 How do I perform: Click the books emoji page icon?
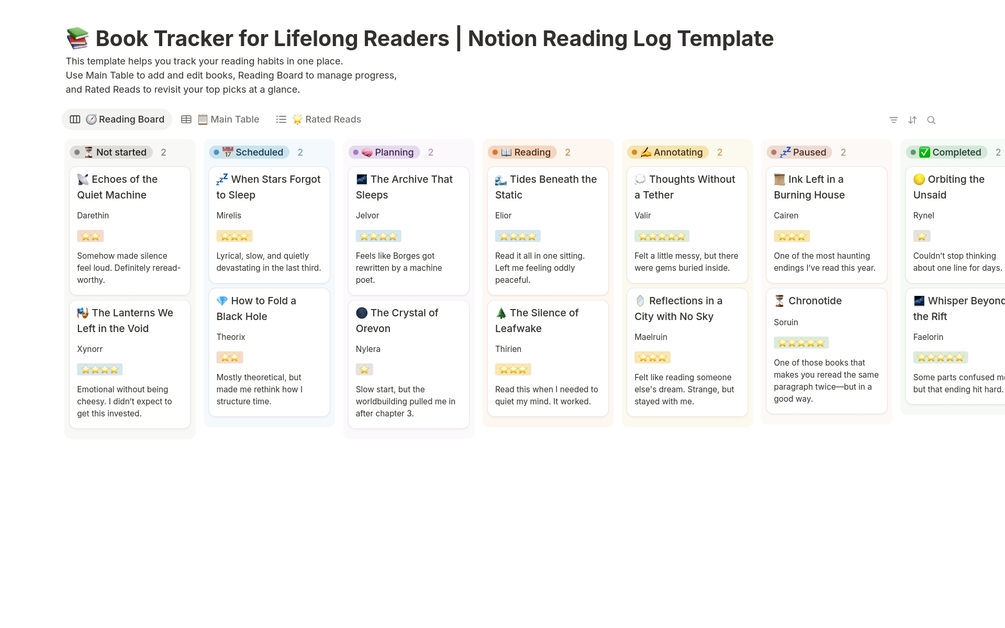(x=77, y=39)
